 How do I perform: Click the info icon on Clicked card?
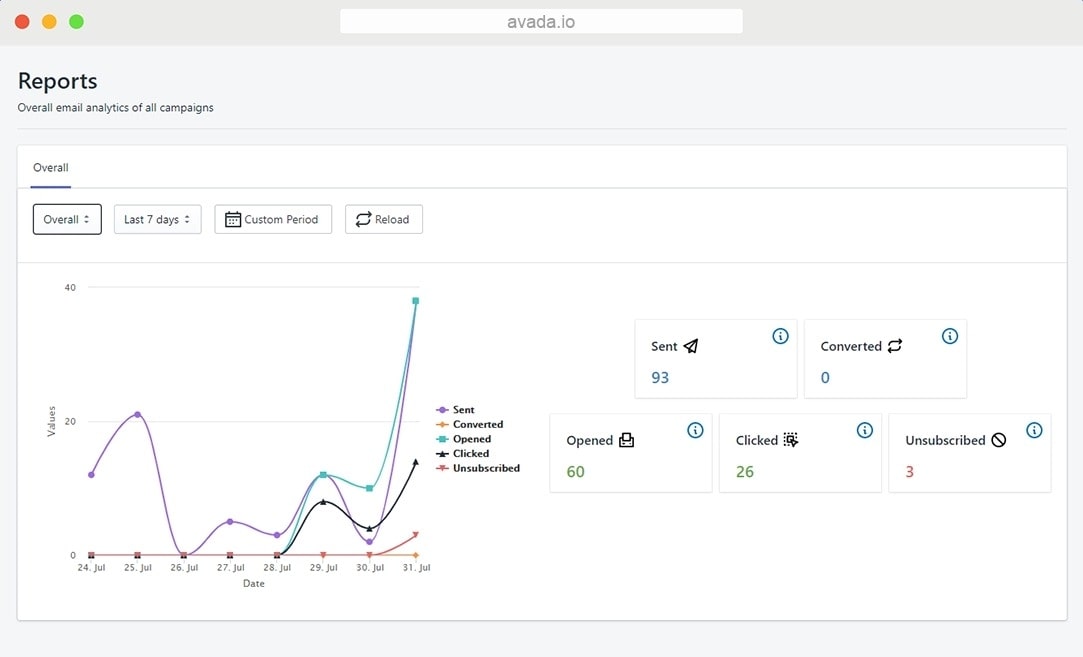point(864,430)
